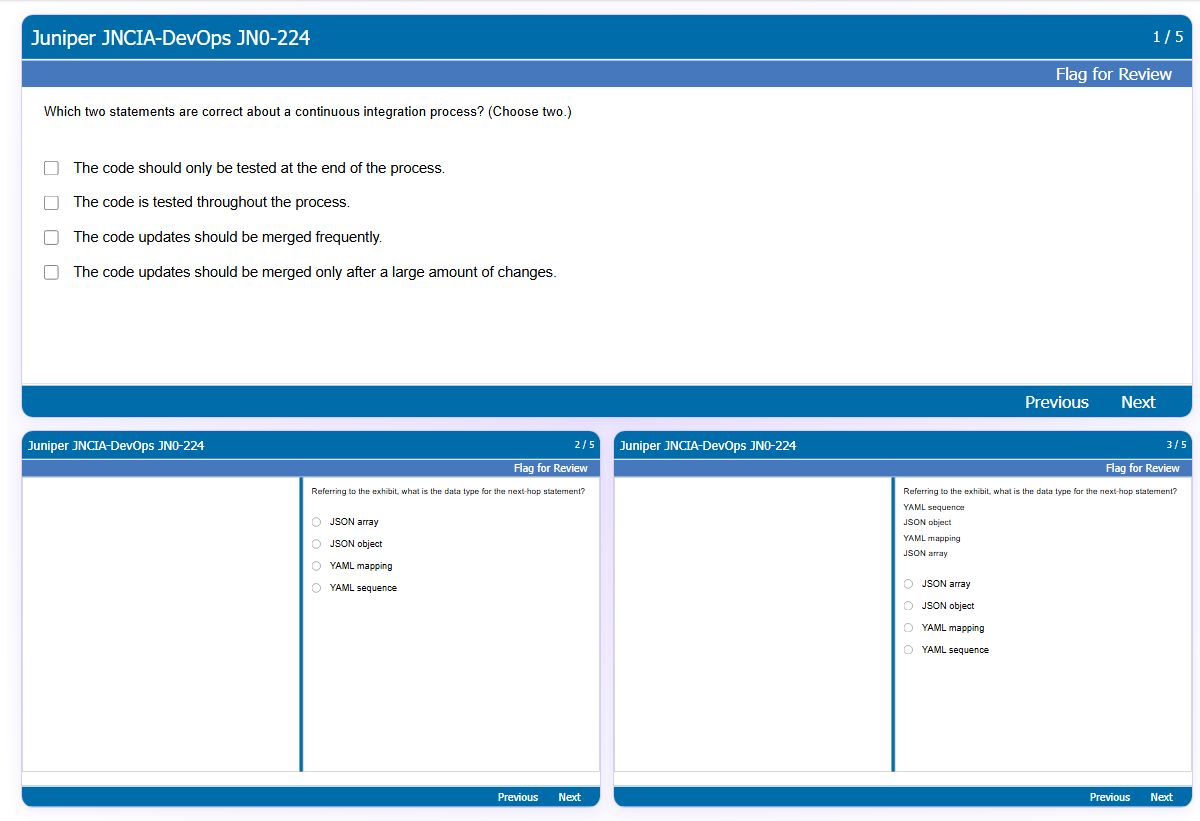Click the next-hop question text in panel 3/5
This screenshot has width=1200, height=821.
click(x=1040, y=491)
